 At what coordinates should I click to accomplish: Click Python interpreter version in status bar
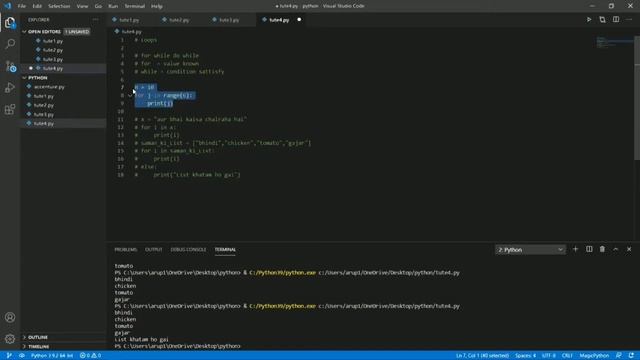tap(52, 356)
